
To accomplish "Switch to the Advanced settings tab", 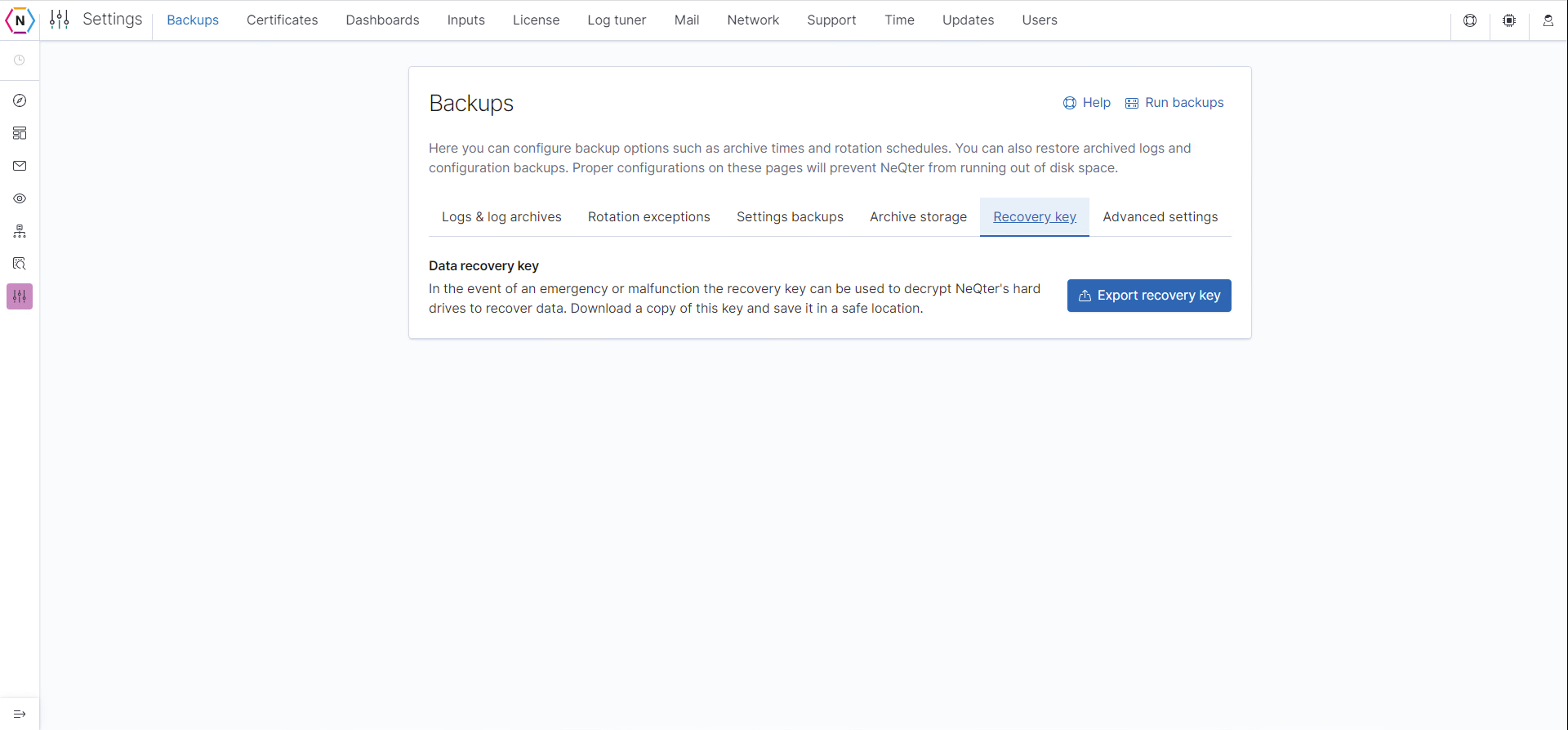I will pos(1160,217).
